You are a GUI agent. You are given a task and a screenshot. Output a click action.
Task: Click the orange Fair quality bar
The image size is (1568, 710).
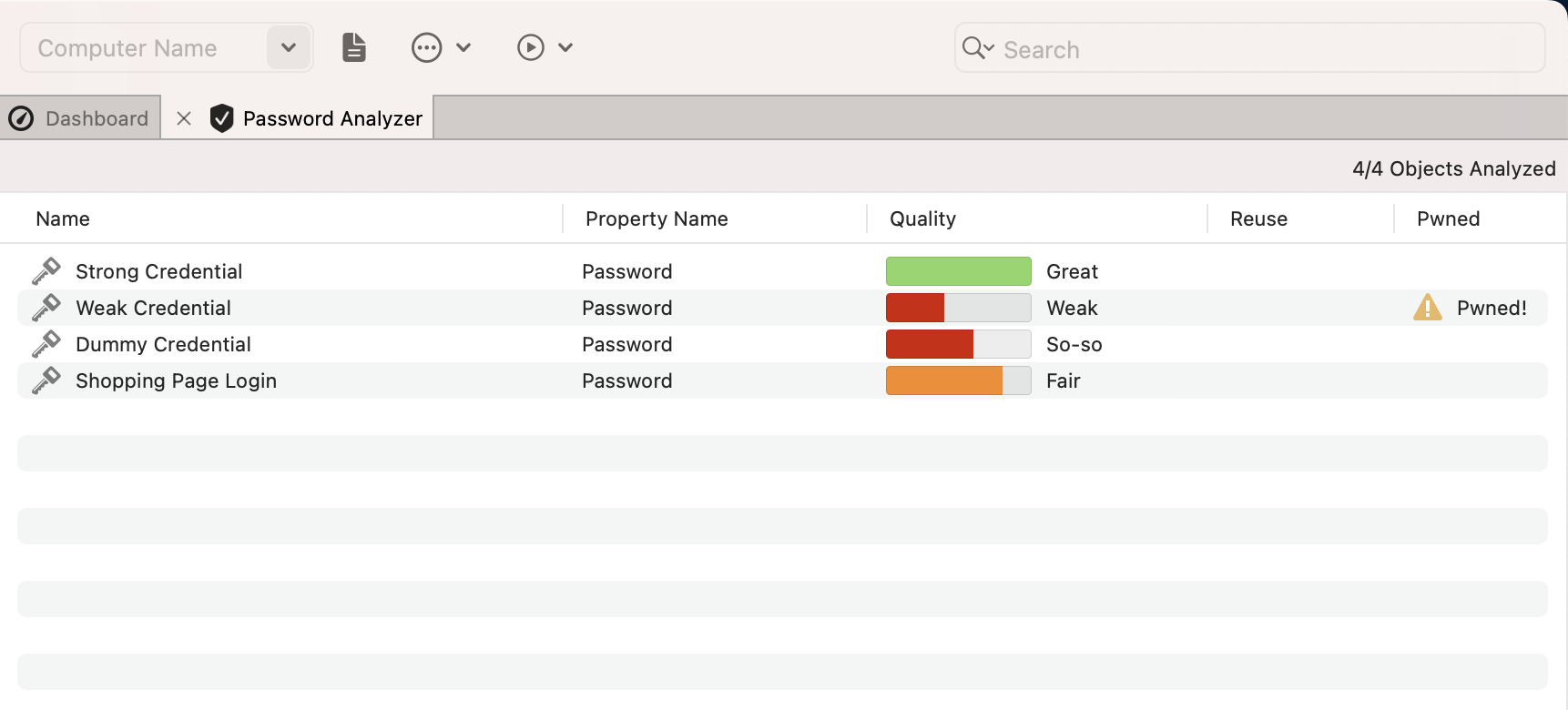coord(958,380)
